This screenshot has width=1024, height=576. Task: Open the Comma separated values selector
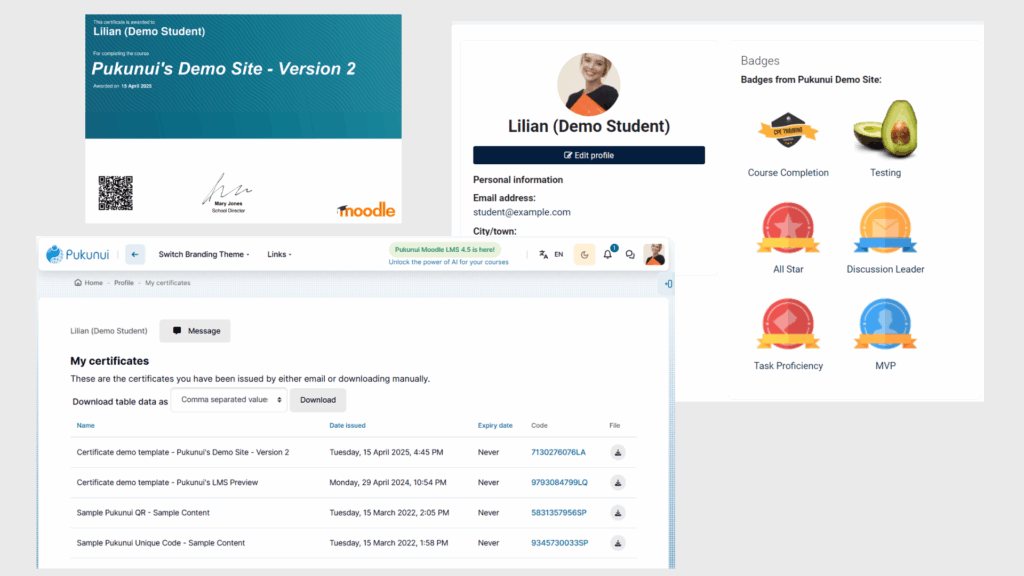[x=229, y=400]
